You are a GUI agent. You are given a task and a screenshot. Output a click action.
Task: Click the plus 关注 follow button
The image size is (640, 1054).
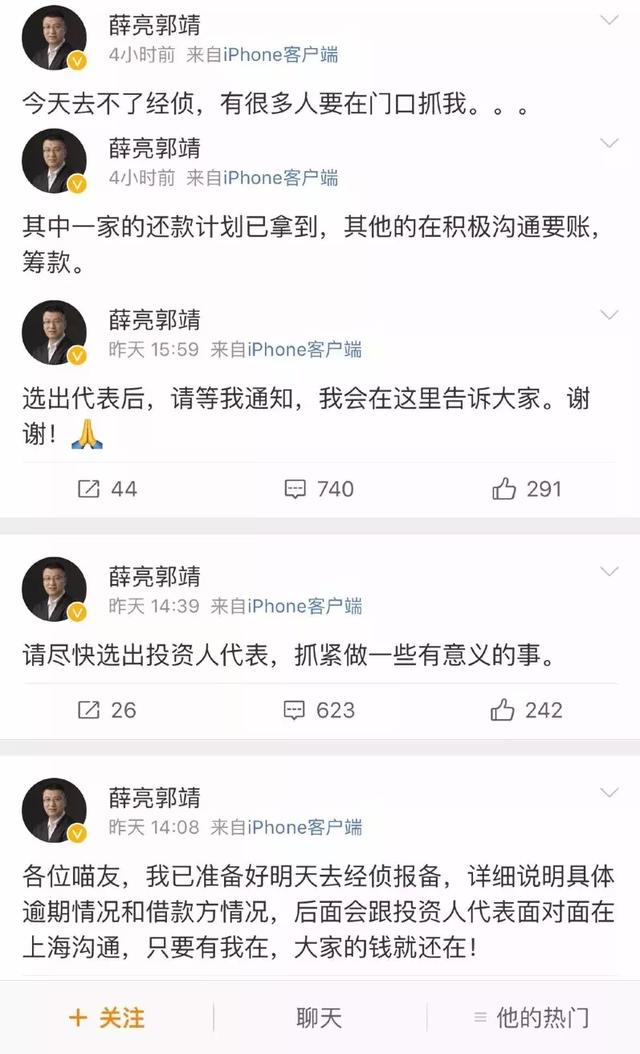click(x=107, y=1018)
